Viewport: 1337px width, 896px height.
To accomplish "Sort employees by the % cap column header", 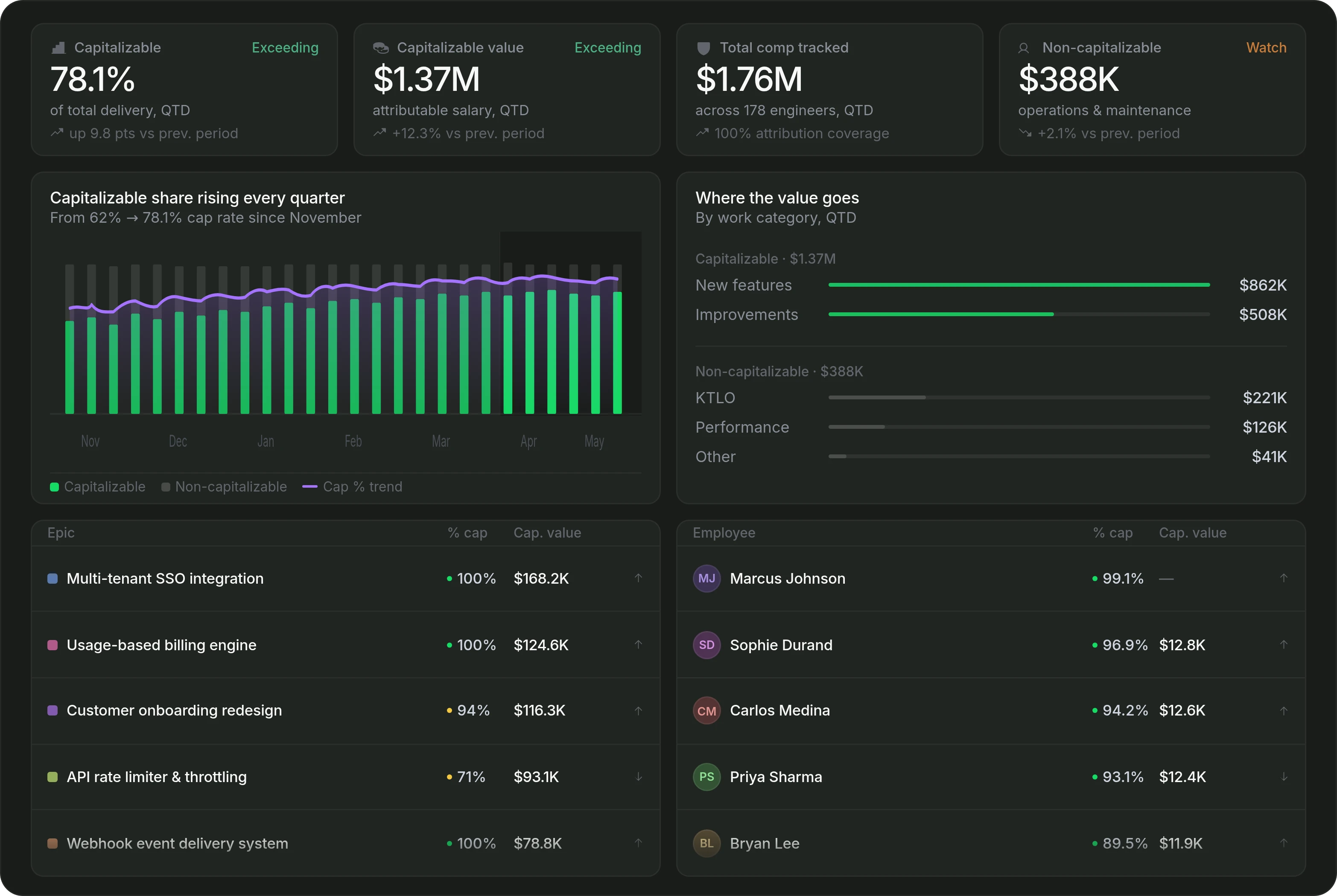I will click(1113, 533).
